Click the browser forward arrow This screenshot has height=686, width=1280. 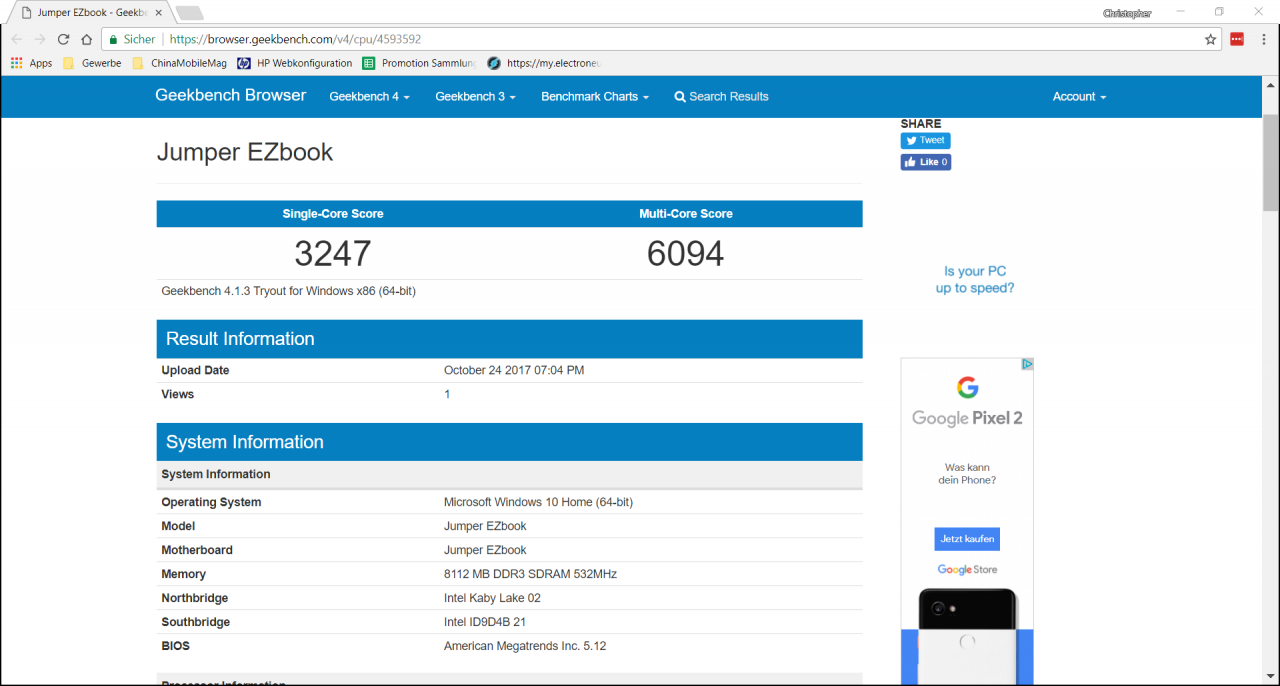tap(40, 39)
